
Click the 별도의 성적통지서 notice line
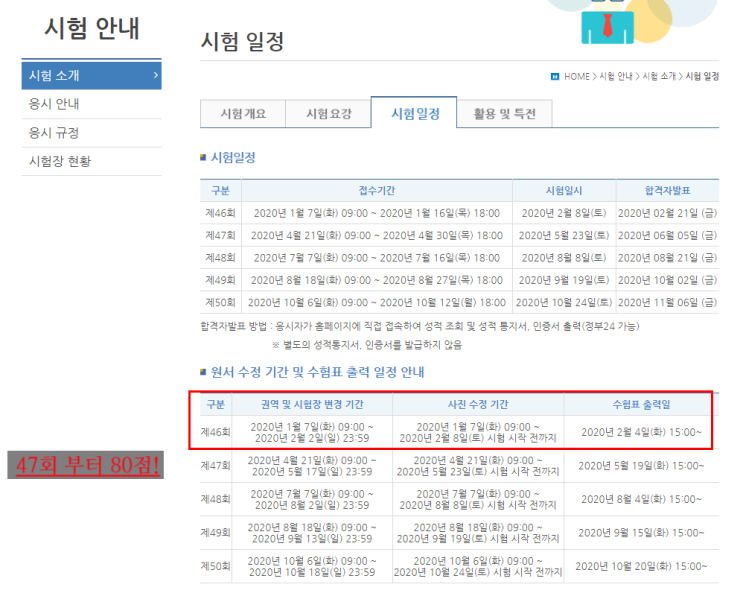click(367, 344)
